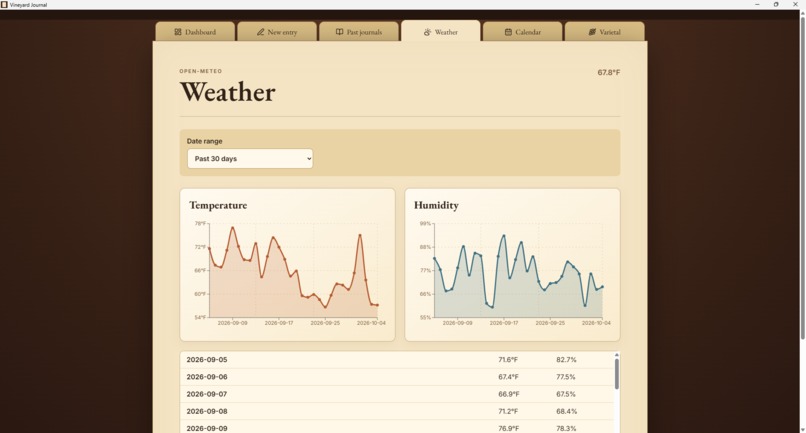Click the 2026-09-05 table row date
Screen dimensions: 806x433
tap(207, 359)
